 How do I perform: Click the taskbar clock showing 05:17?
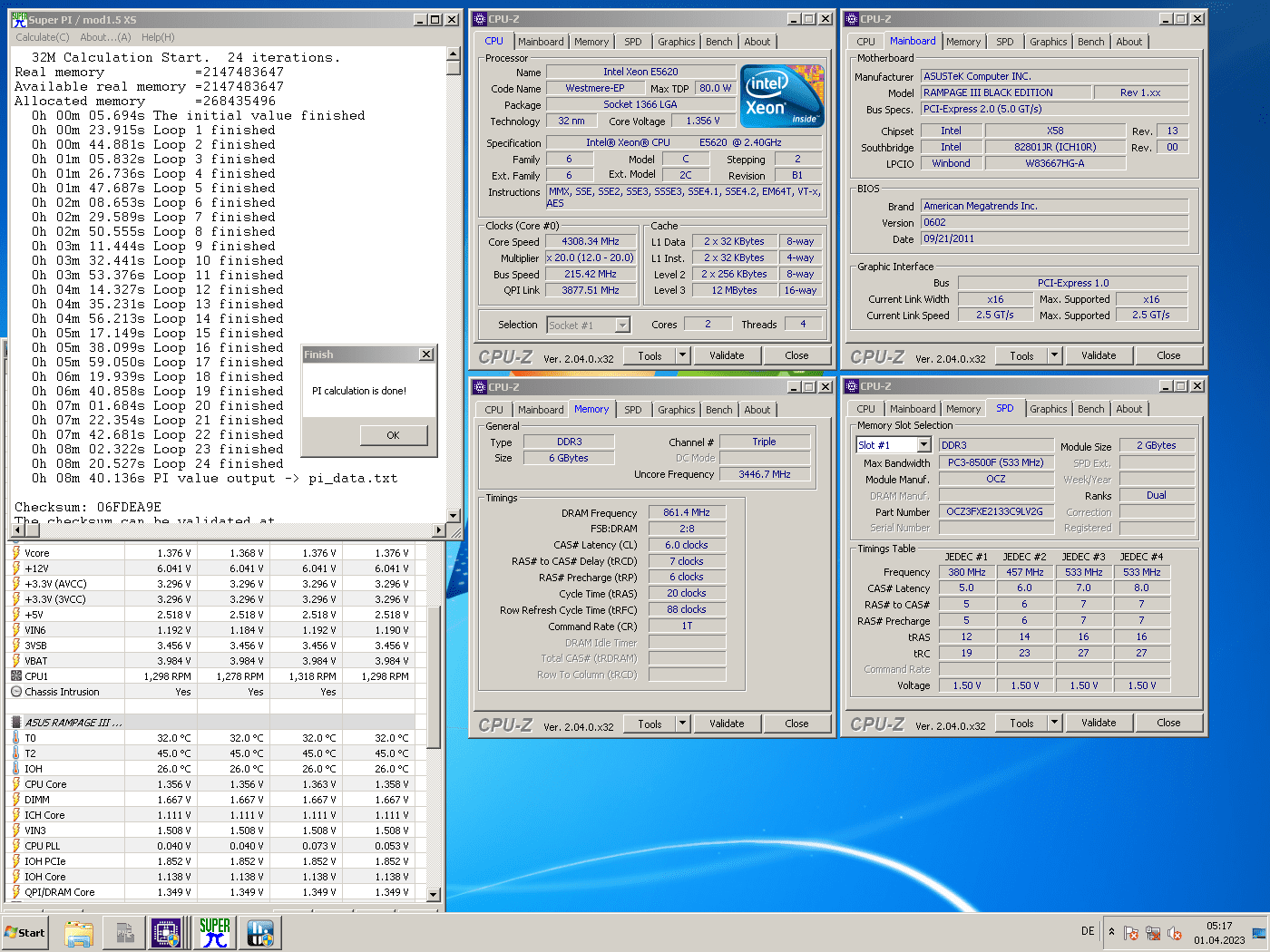[x=1219, y=933]
